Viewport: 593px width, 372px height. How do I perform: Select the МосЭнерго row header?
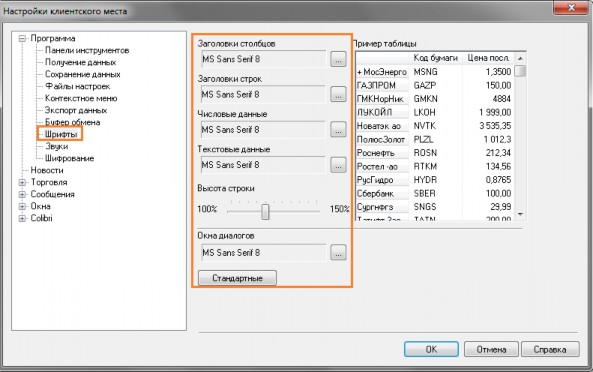click(383, 72)
